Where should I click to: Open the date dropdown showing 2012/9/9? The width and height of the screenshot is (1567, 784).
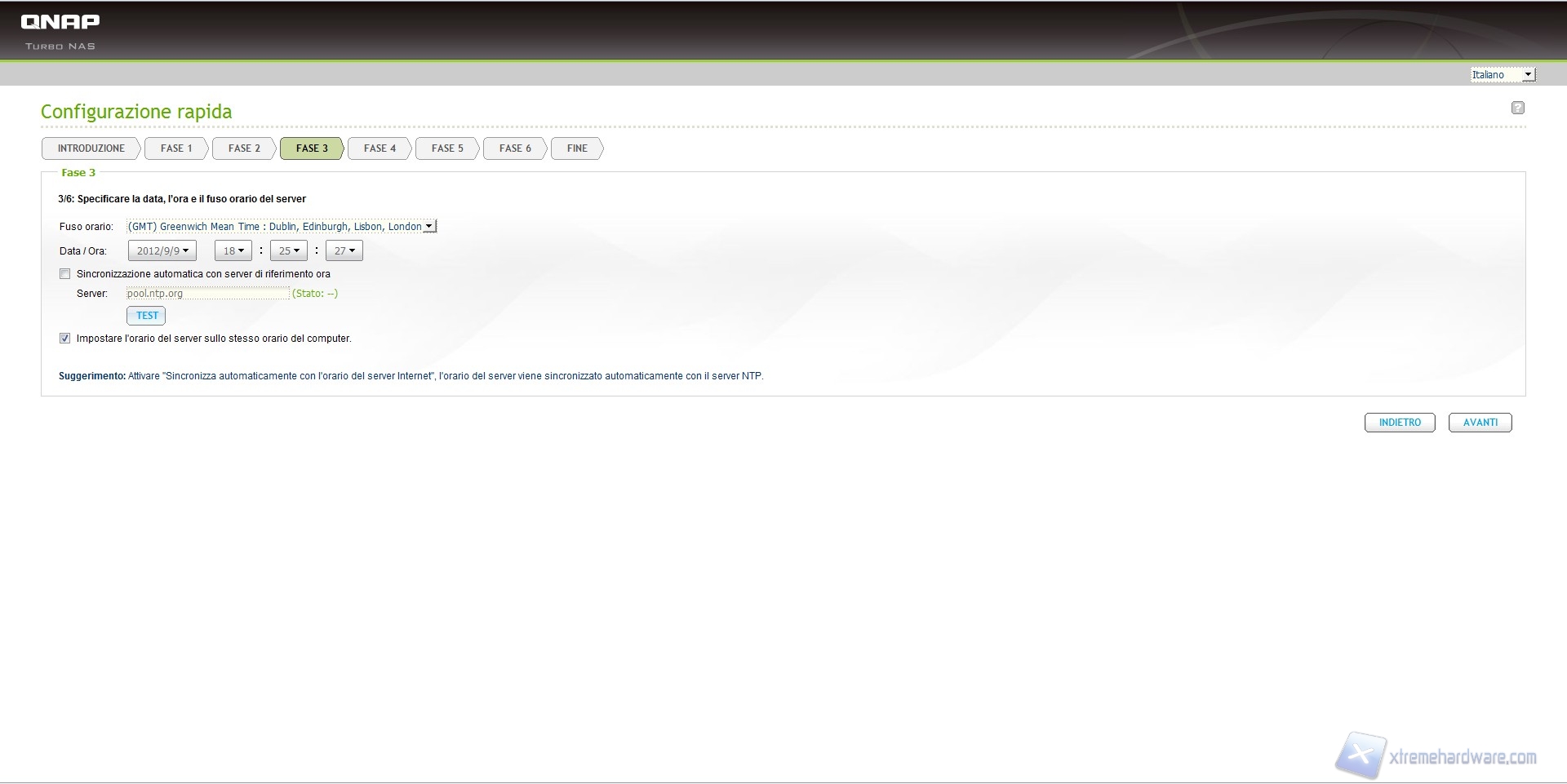coord(162,251)
